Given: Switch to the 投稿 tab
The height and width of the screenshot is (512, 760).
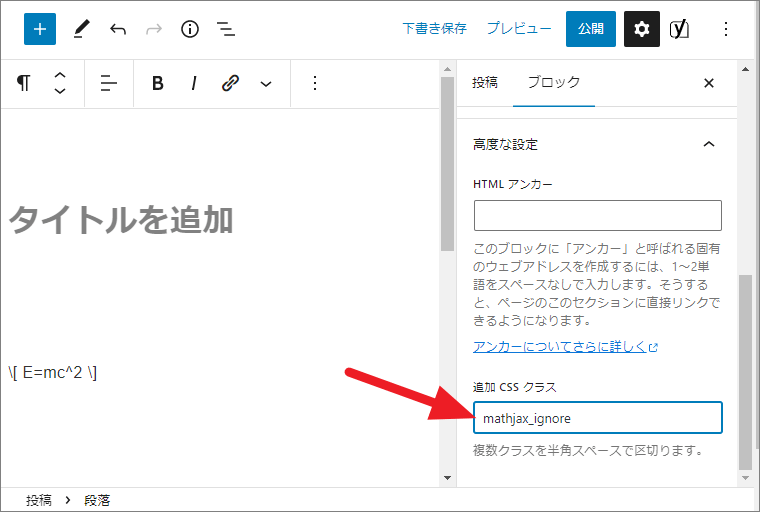Looking at the screenshot, I should point(485,83).
